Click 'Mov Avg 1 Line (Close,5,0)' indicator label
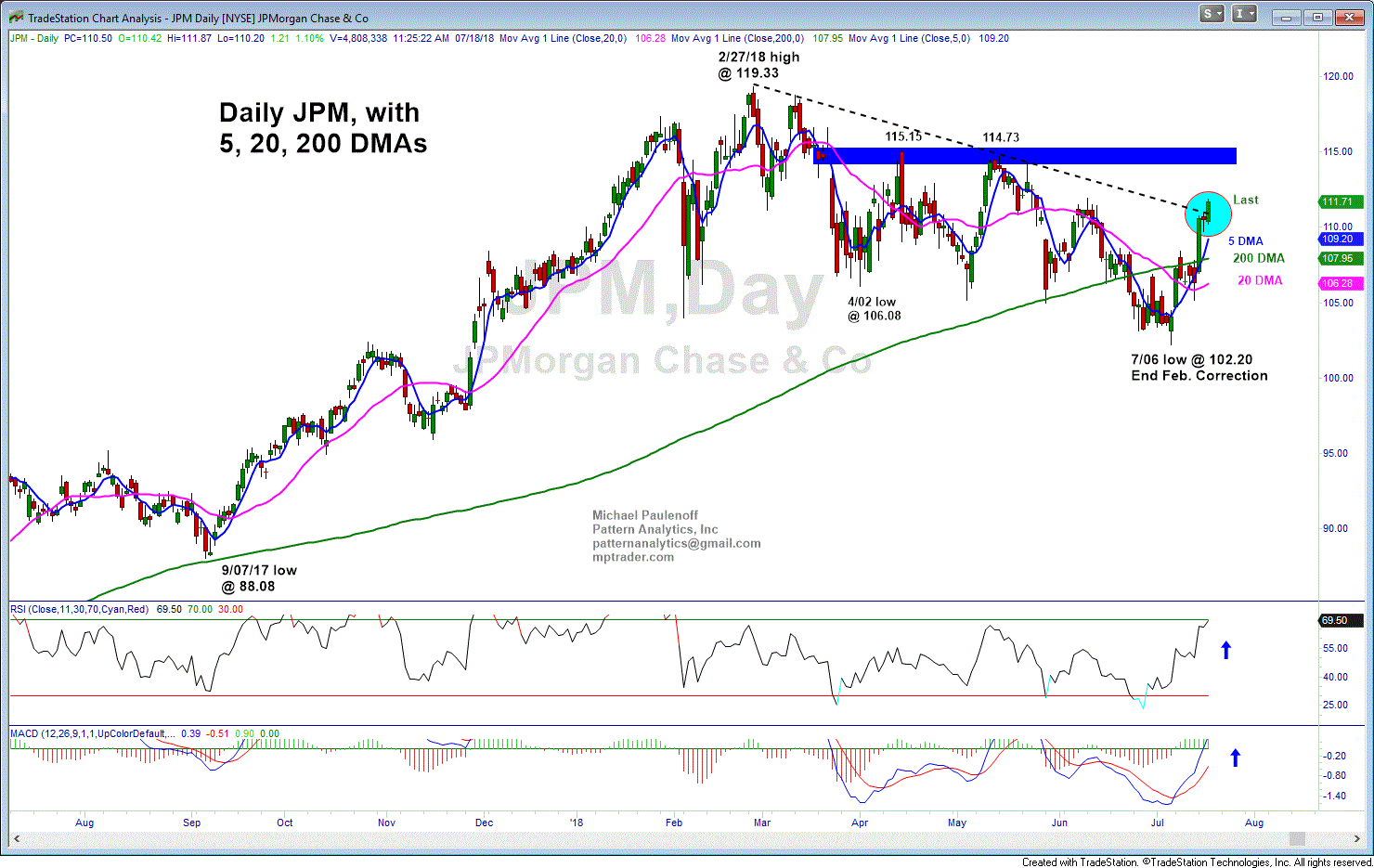The image size is (1374, 868). tap(910, 38)
